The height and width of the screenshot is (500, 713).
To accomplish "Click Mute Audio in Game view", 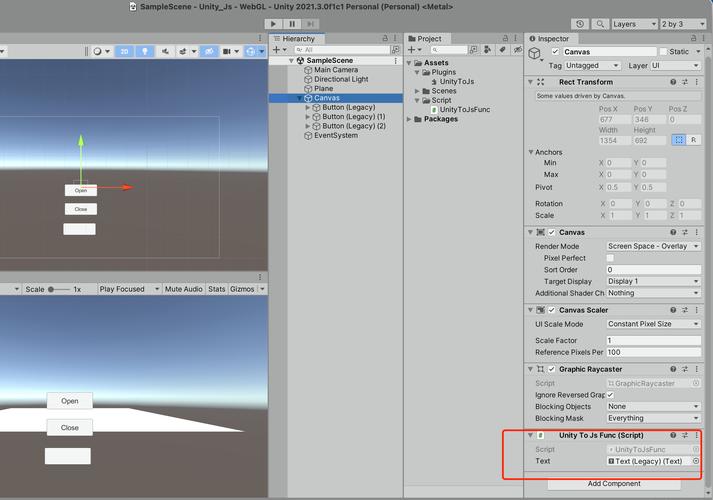I will coord(184,289).
